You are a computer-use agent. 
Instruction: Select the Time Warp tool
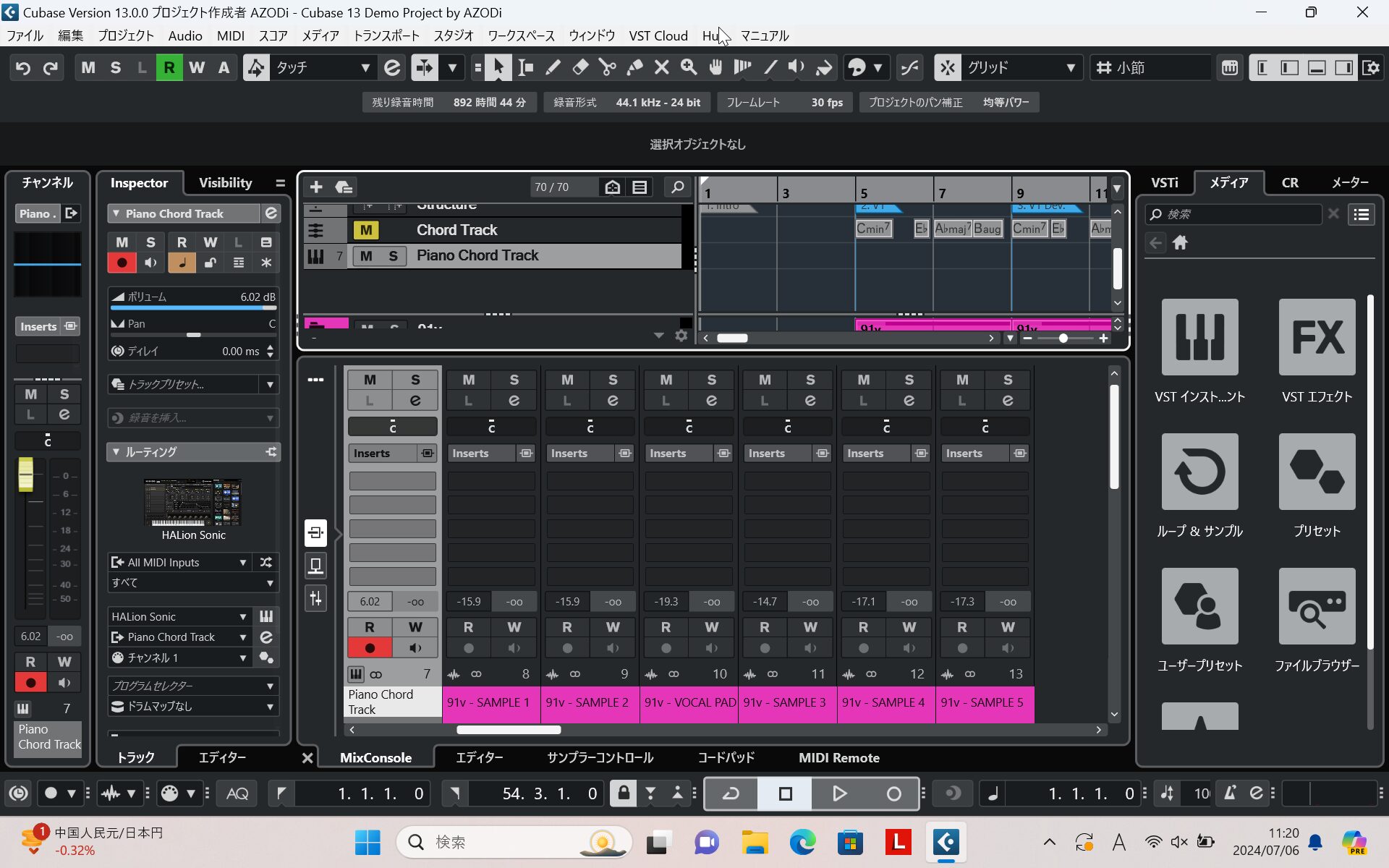[743, 68]
